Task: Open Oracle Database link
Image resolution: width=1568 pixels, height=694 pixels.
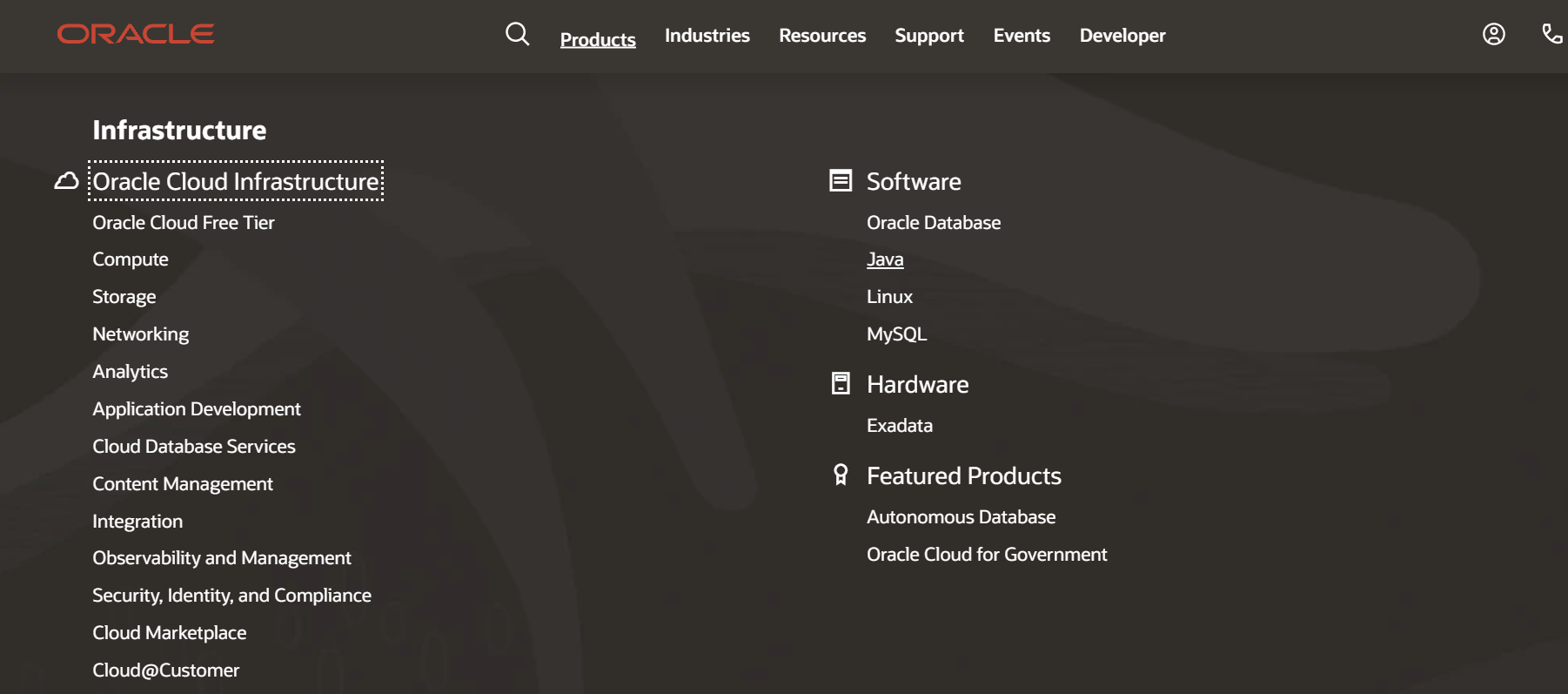Action: coord(934,223)
